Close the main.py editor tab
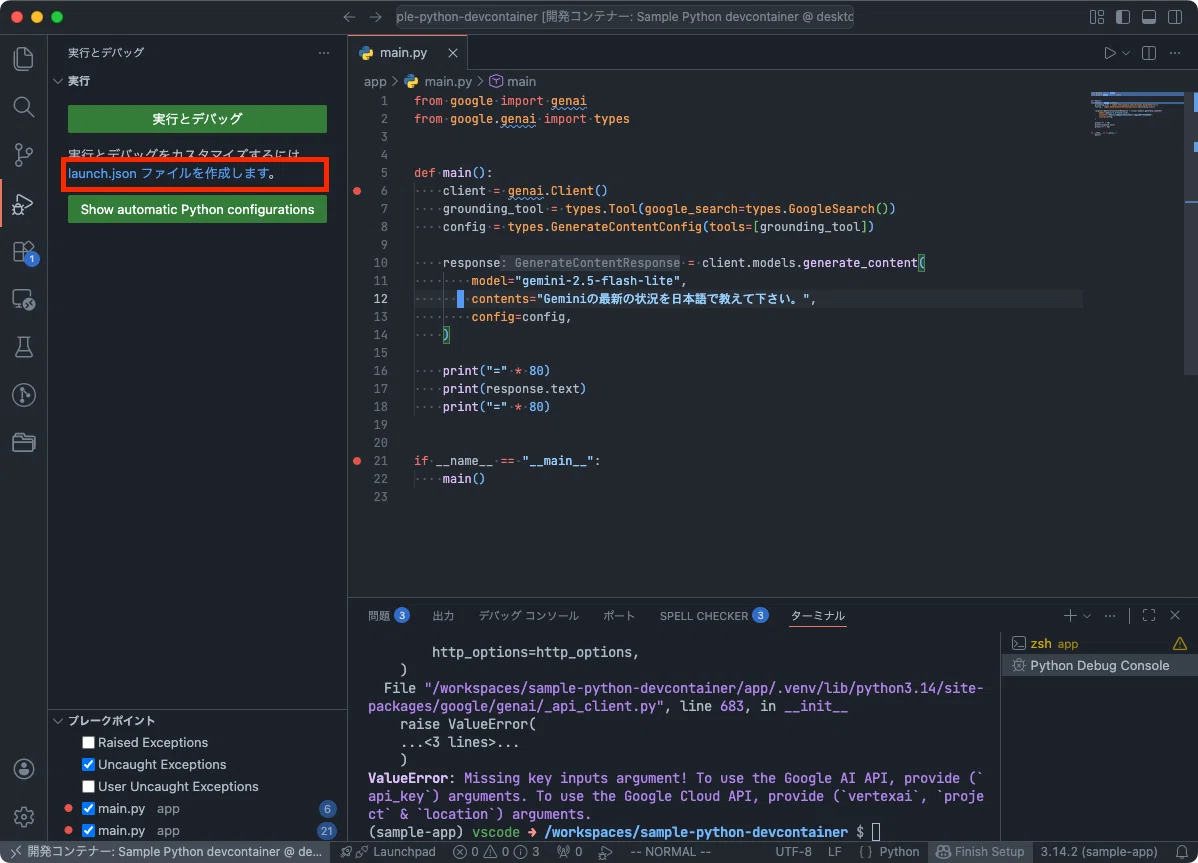 tap(453, 53)
